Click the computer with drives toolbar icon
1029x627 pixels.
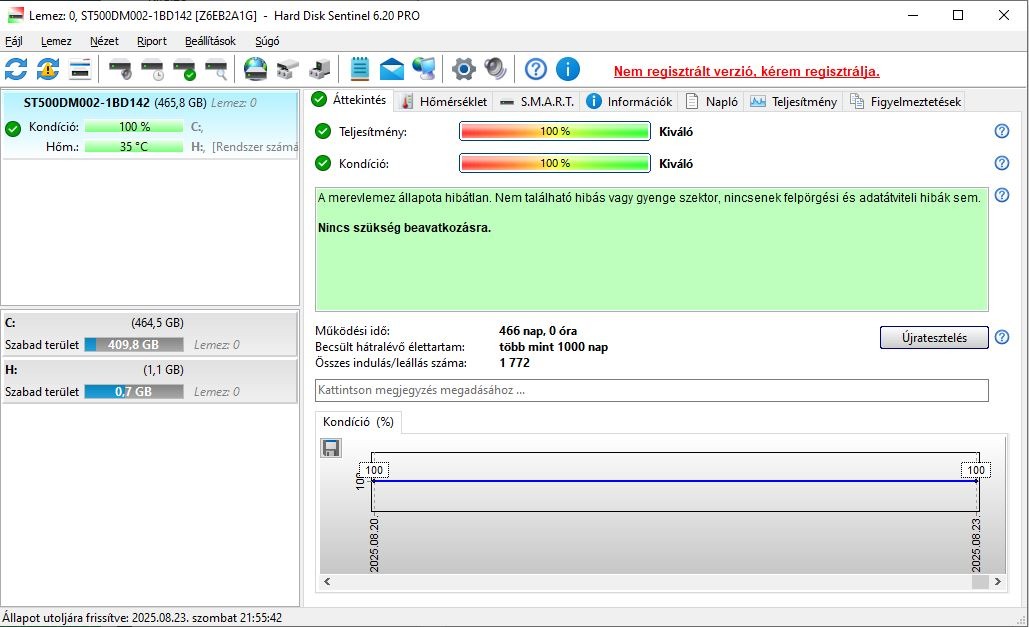(x=320, y=69)
